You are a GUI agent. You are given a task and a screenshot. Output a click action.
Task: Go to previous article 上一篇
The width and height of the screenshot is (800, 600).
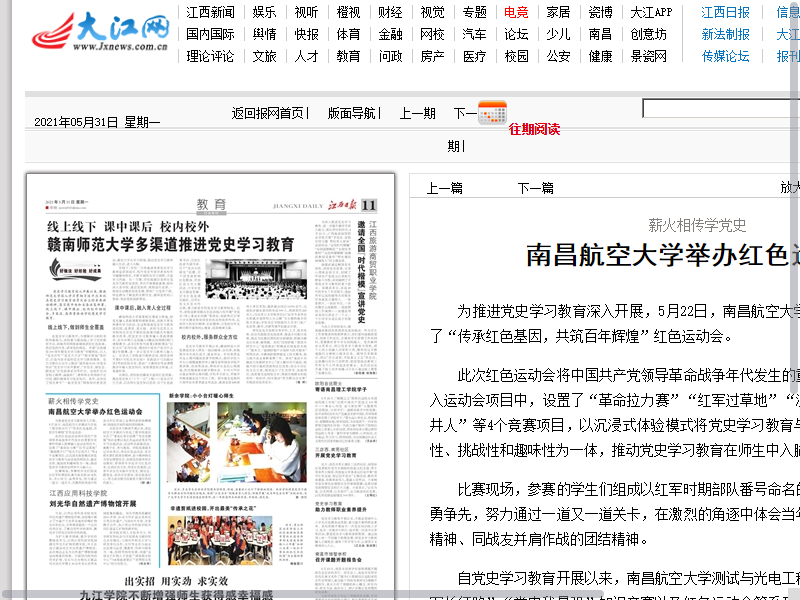pos(445,188)
